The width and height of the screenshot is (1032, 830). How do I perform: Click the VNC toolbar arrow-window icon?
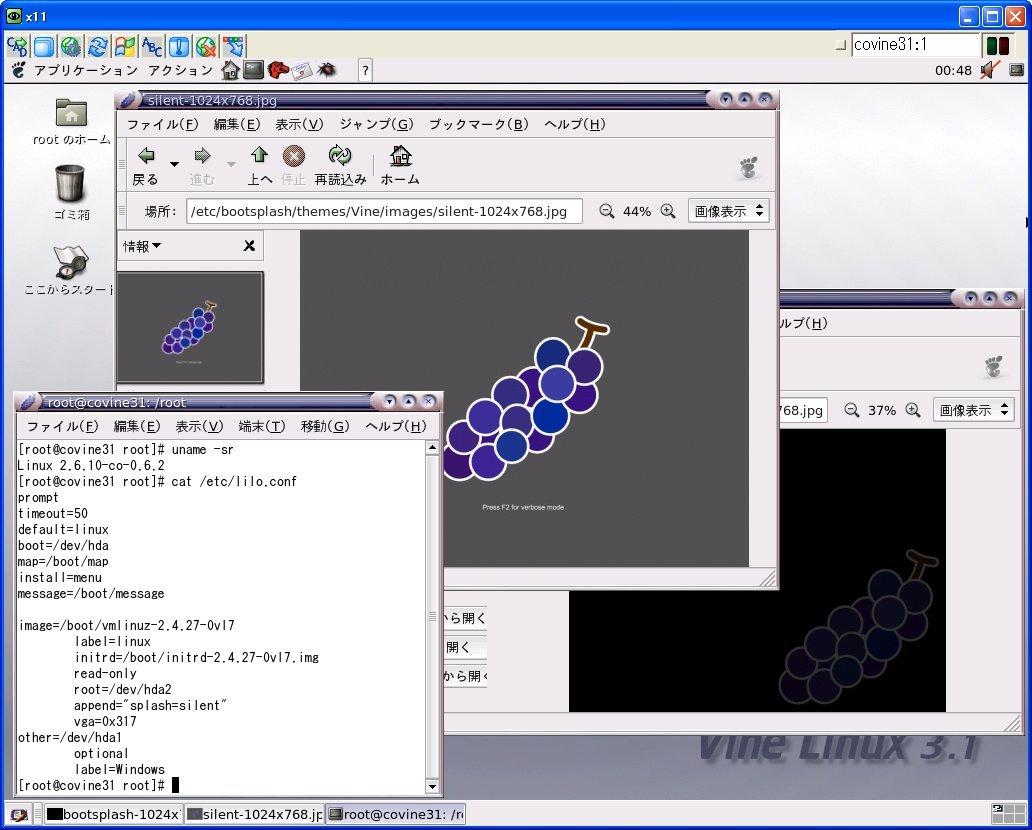coord(233,46)
